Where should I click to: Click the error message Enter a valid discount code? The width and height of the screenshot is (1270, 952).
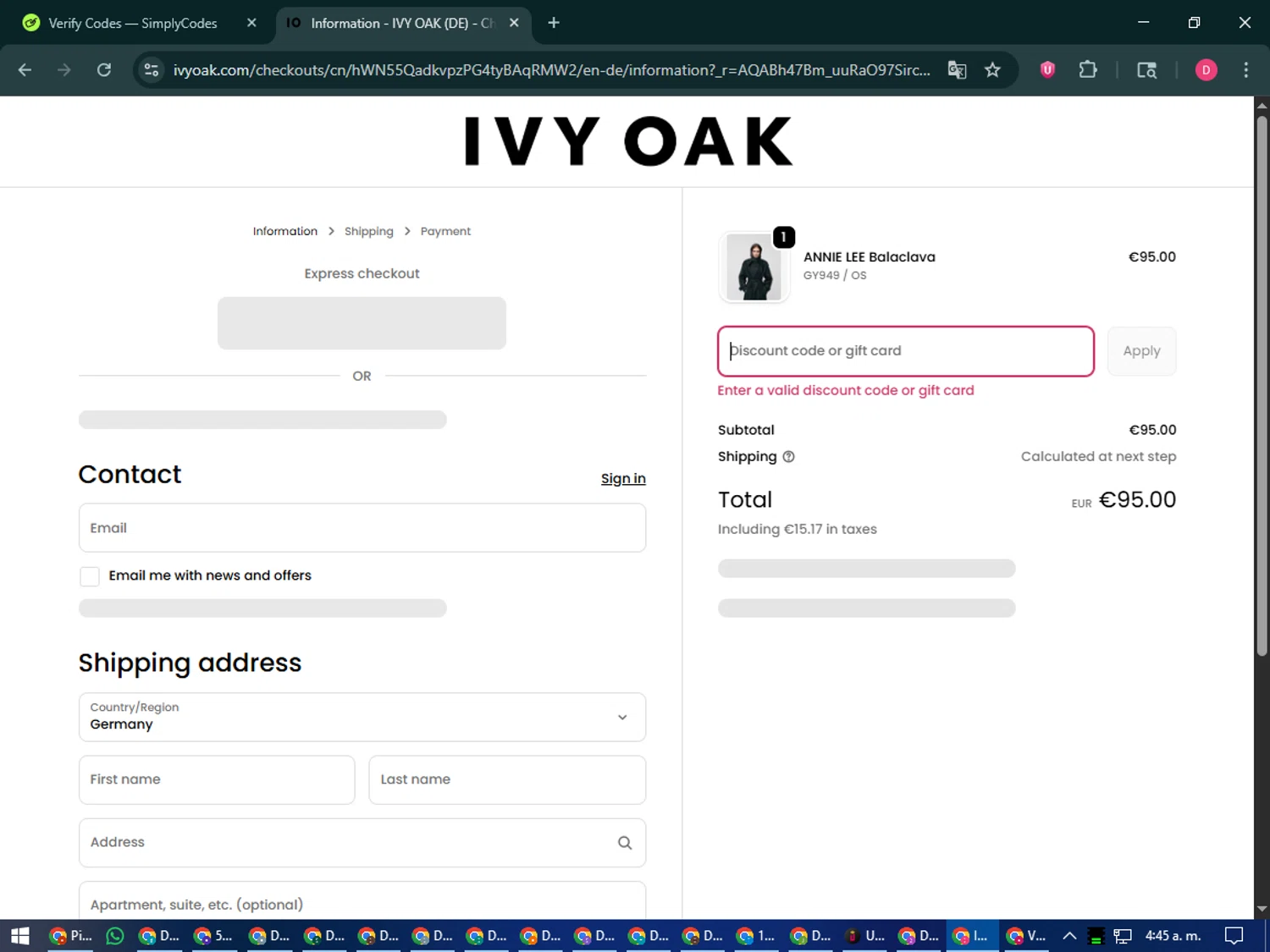tap(845, 391)
